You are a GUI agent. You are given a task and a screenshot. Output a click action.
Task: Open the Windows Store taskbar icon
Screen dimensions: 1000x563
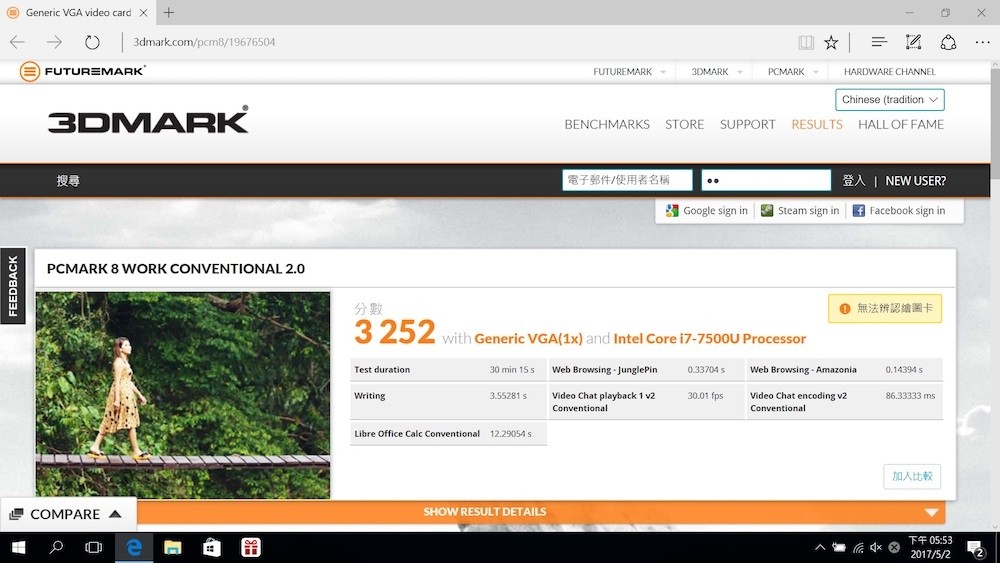point(212,548)
